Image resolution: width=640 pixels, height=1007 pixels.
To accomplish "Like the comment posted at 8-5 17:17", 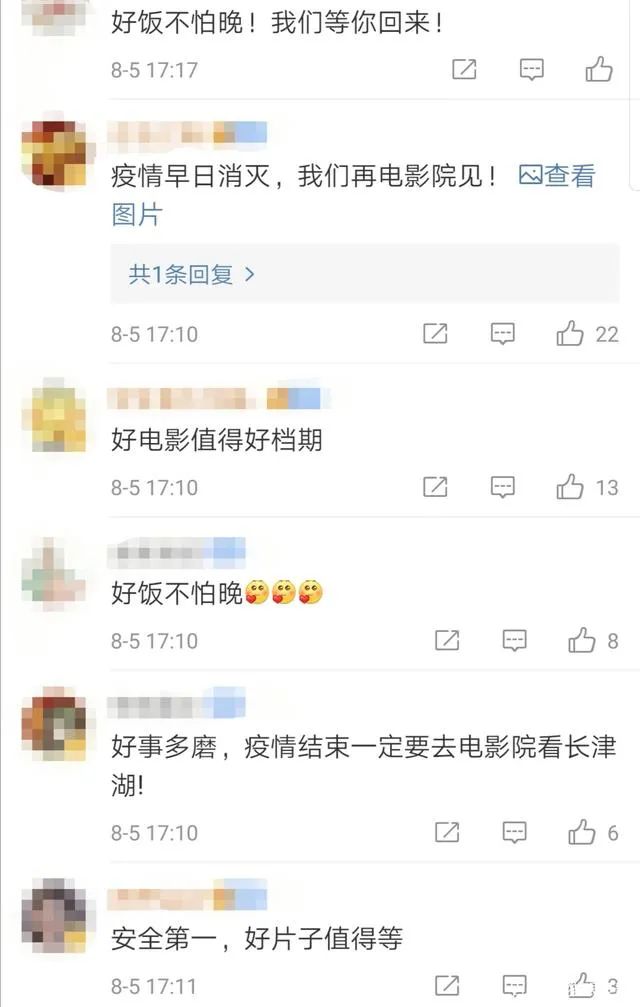I will coord(599,69).
